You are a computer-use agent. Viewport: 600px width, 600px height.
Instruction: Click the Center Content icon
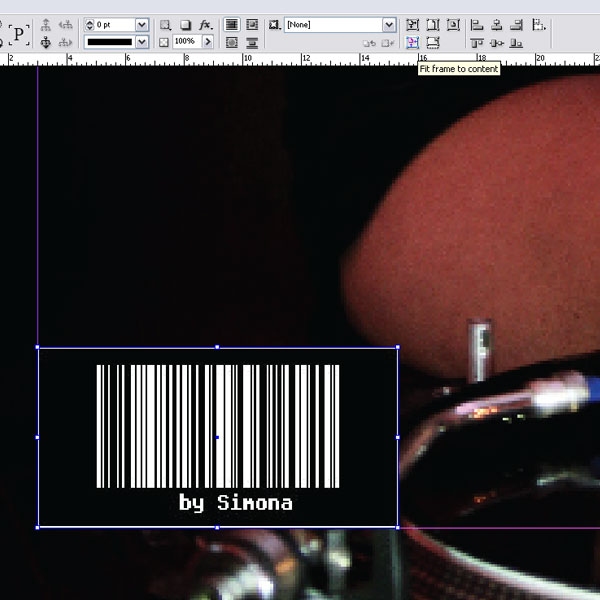453,25
